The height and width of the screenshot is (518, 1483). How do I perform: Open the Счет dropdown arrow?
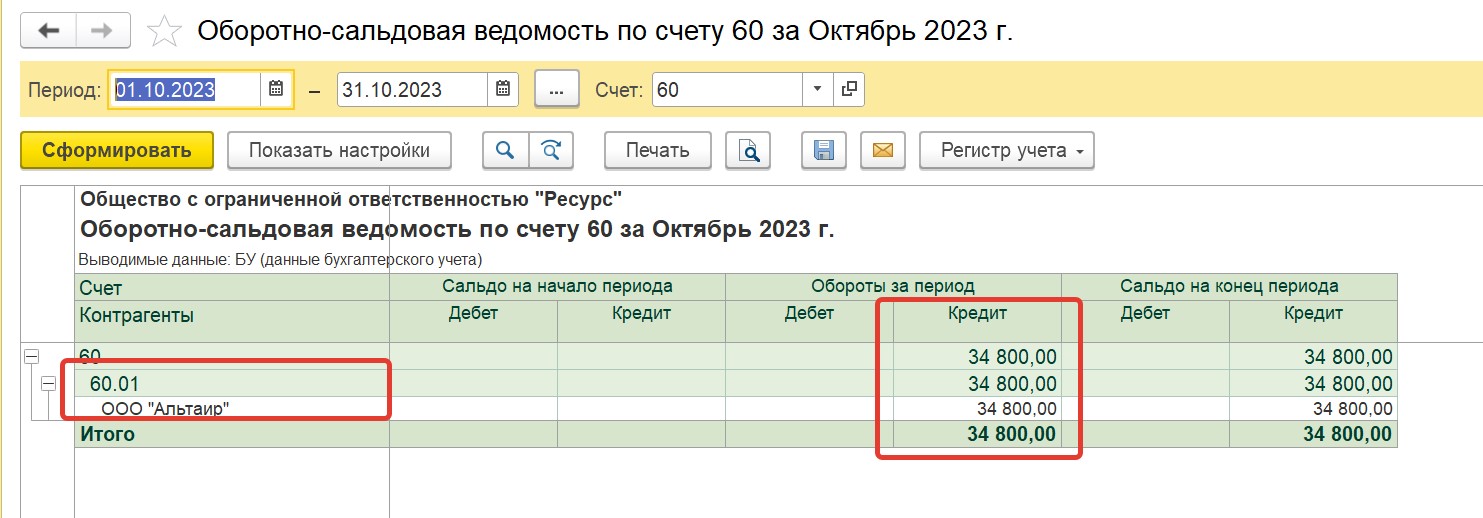[817, 89]
